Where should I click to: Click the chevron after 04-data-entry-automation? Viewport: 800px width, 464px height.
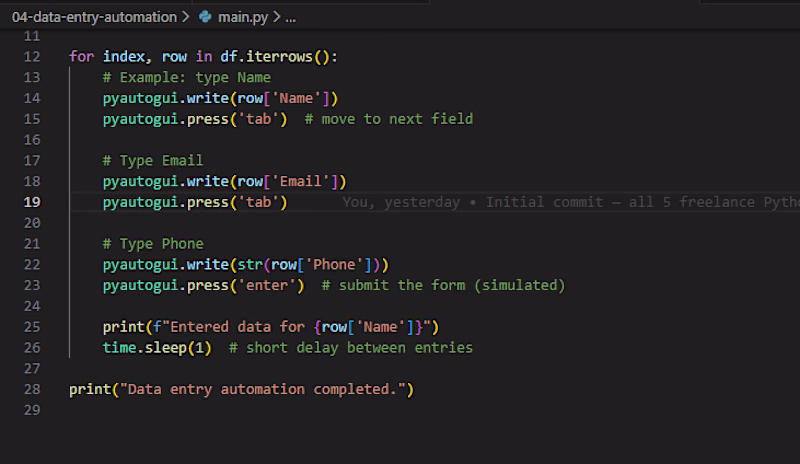[187, 17]
